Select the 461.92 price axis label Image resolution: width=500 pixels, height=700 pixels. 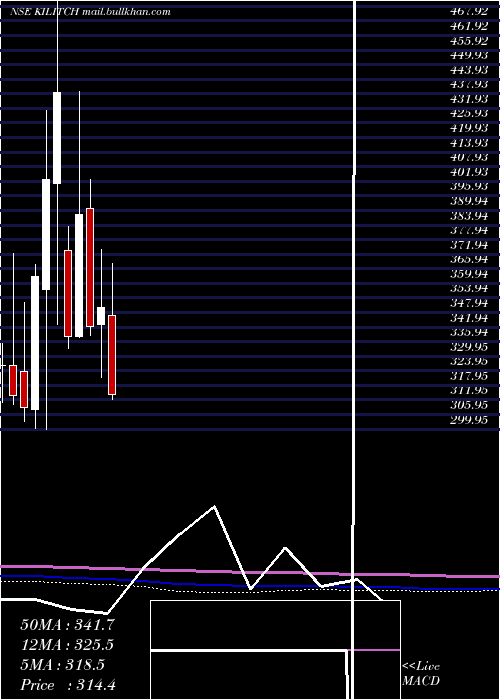[x=468, y=26]
